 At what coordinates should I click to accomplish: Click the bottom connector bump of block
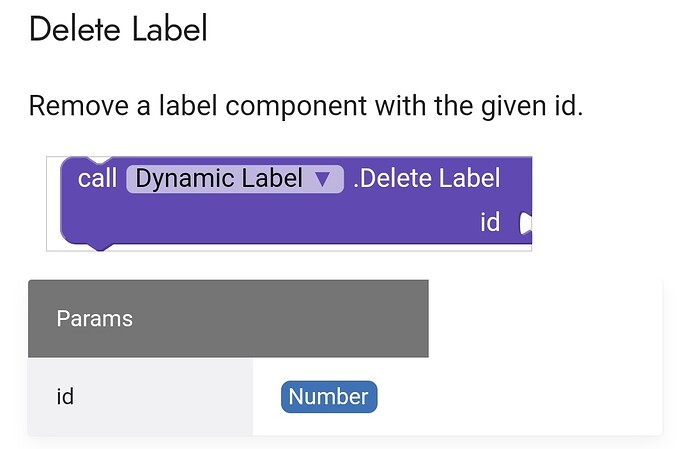(100, 247)
